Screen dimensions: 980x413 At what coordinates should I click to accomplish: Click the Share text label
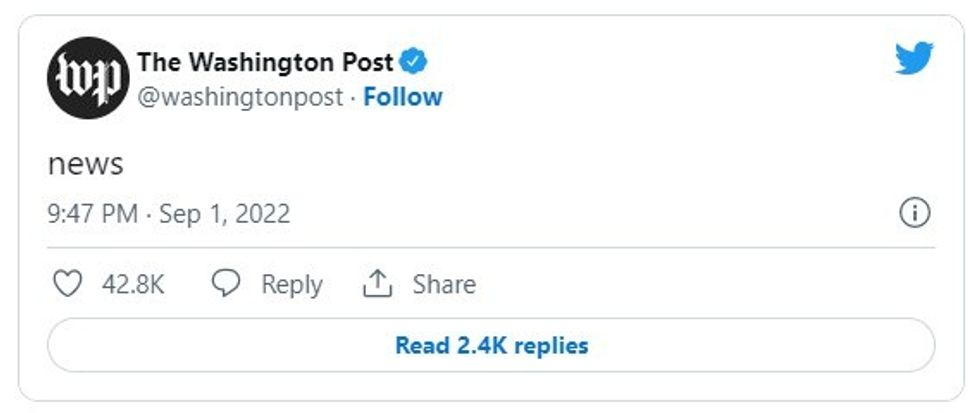444,285
